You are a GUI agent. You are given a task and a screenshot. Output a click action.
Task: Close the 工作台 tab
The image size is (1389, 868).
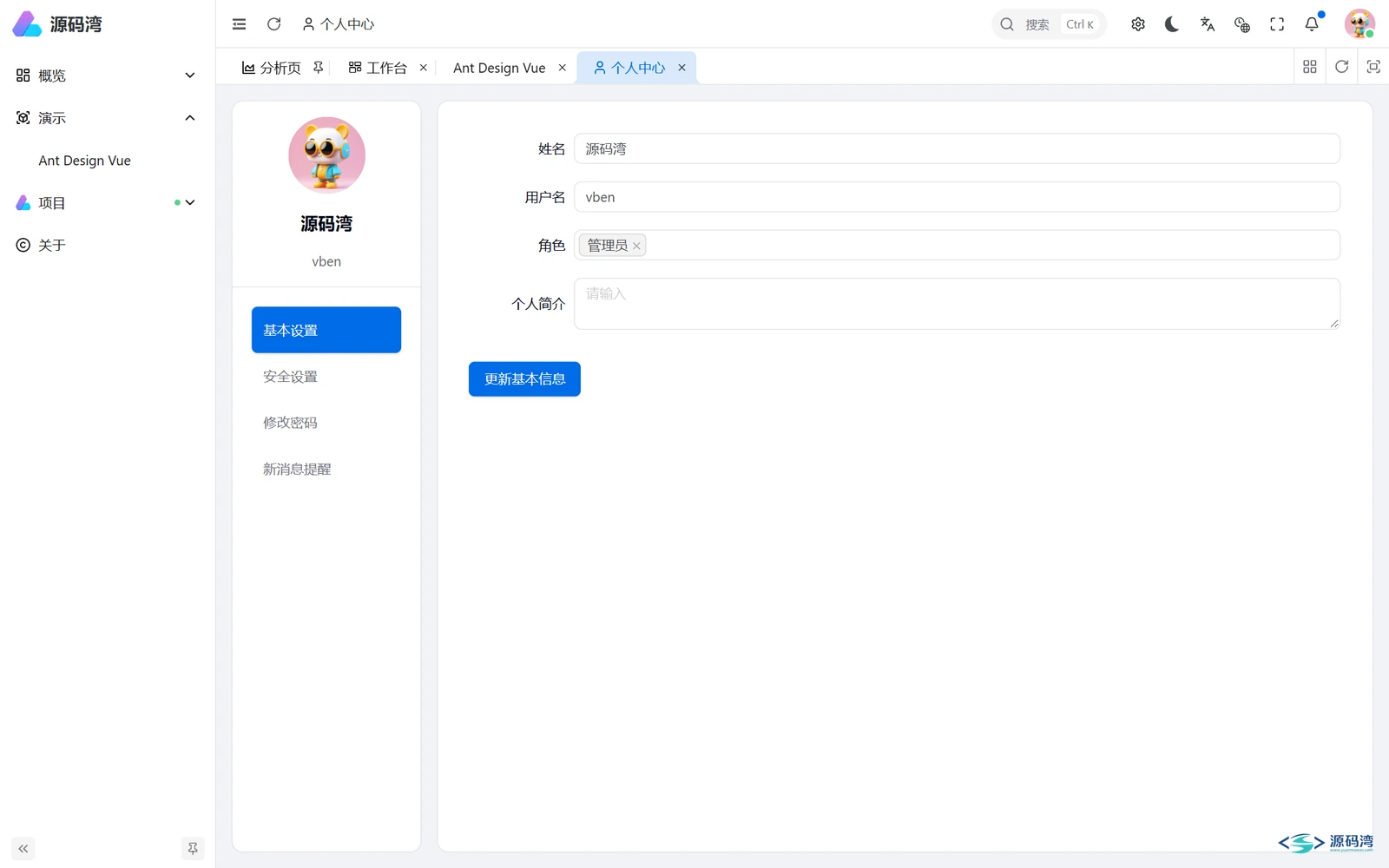pyautogui.click(x=424, y=68)
